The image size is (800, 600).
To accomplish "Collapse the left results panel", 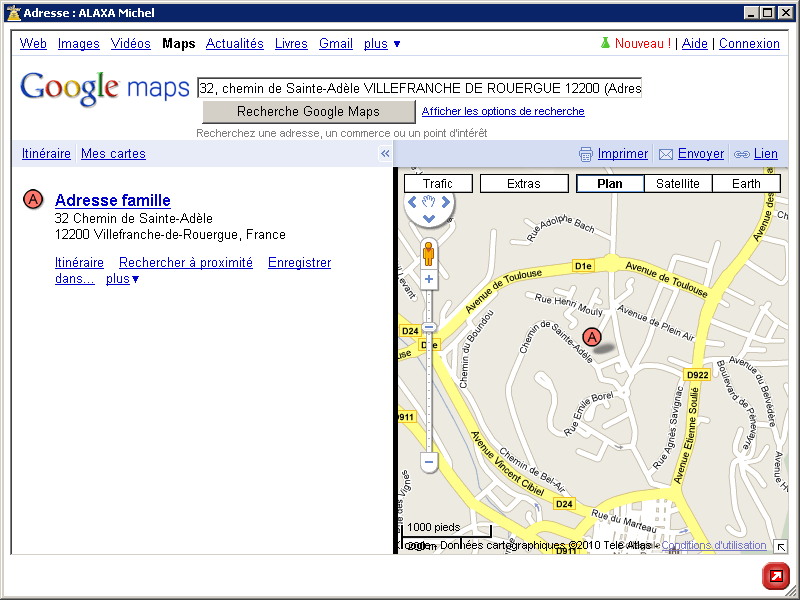I will (385, 154).
